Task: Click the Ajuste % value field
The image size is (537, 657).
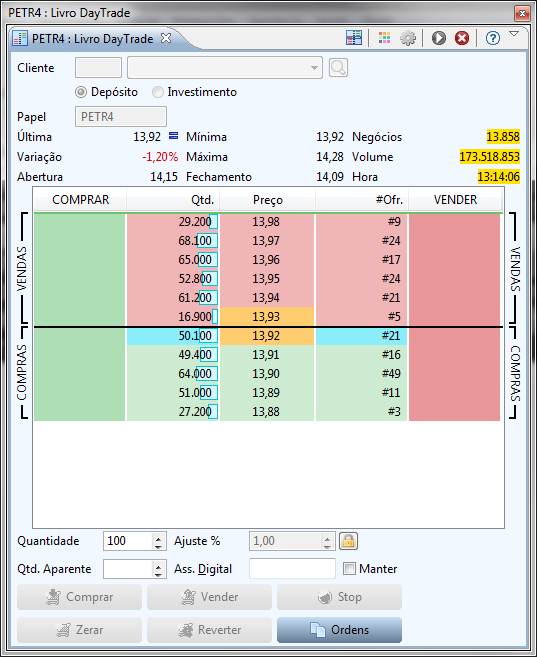Action: pos(286,541)
